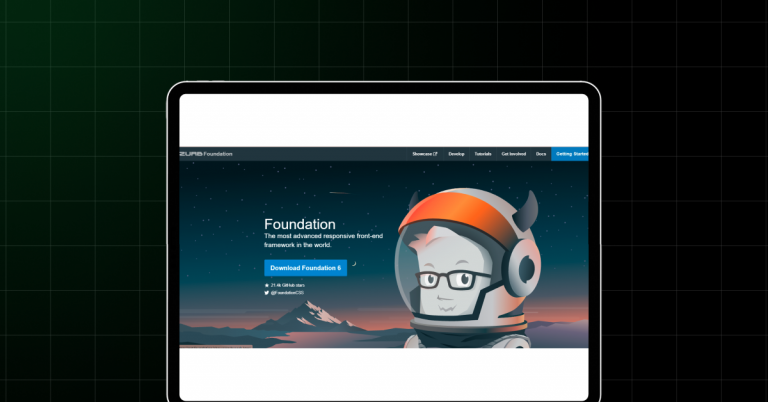Open the Showcase menu item
Screen dimensions: 768x402
[422, 154]
